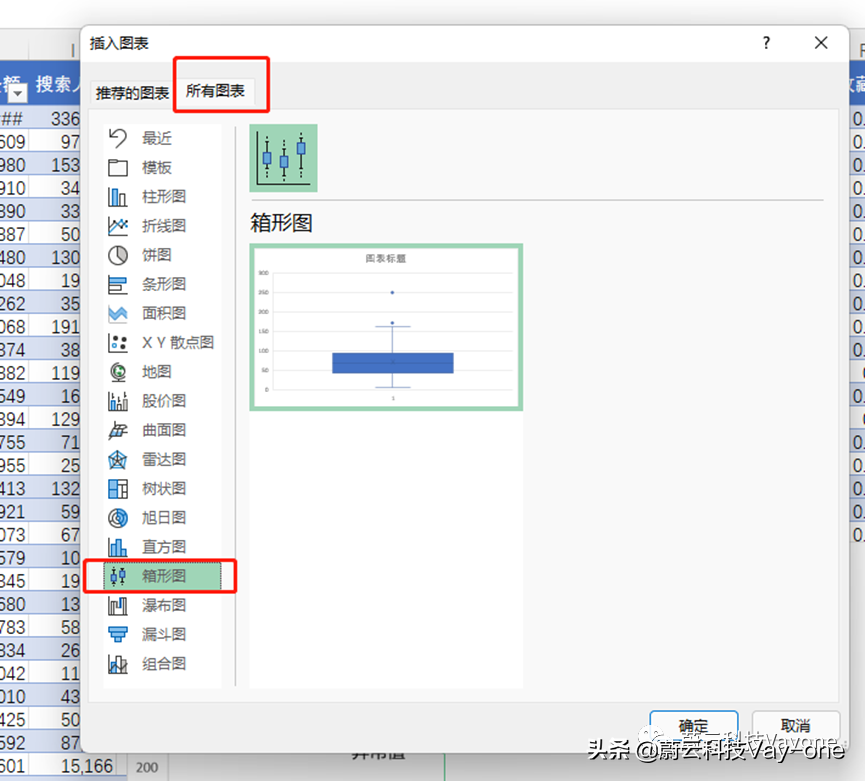Switch to the 推荐的图表 tab
The width and height of the screenshot is (865, 781).
[x=131, y=92]
